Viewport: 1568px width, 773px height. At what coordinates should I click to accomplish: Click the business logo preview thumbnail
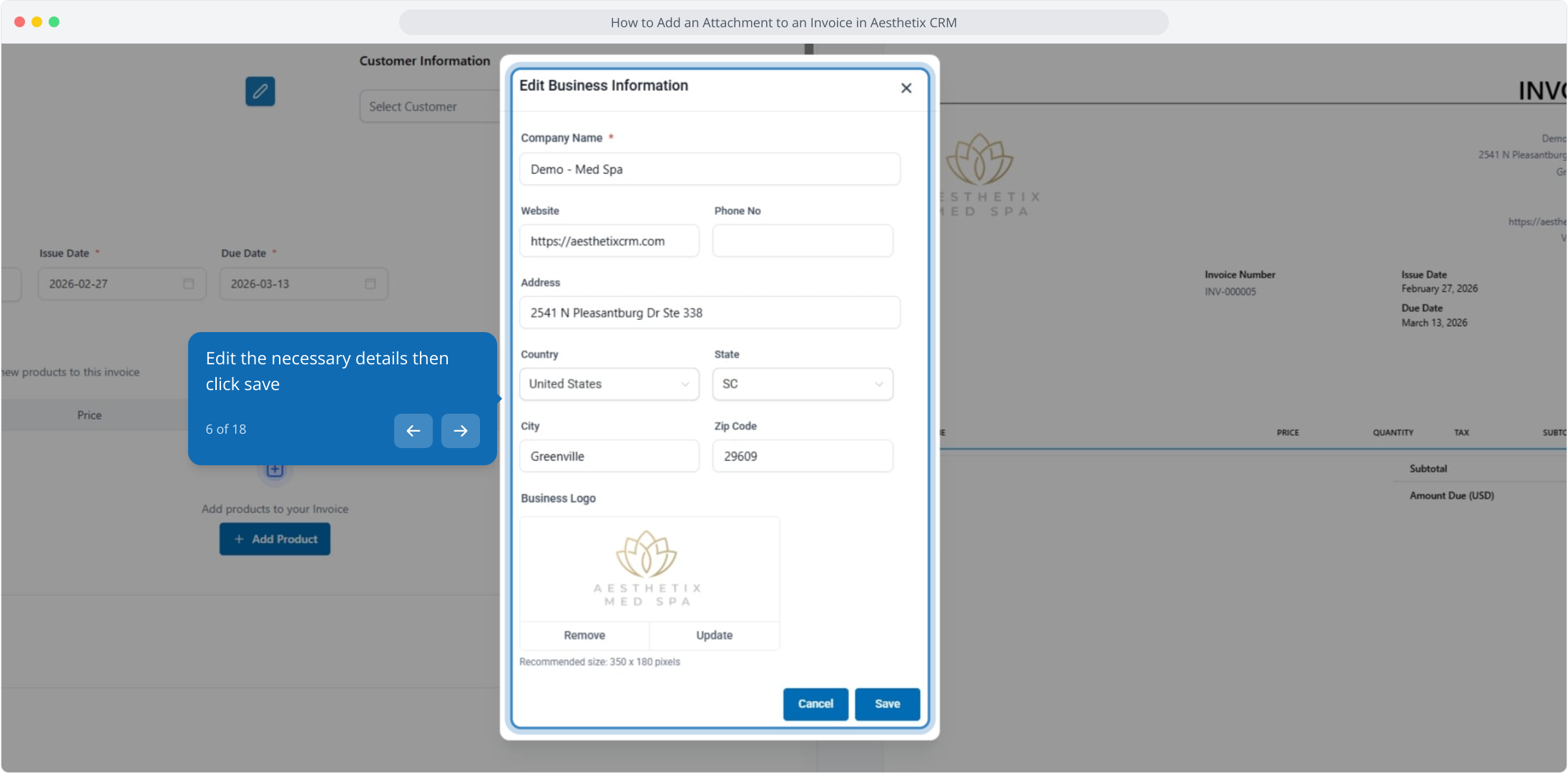pyautogui.click(x=648, y=569)
